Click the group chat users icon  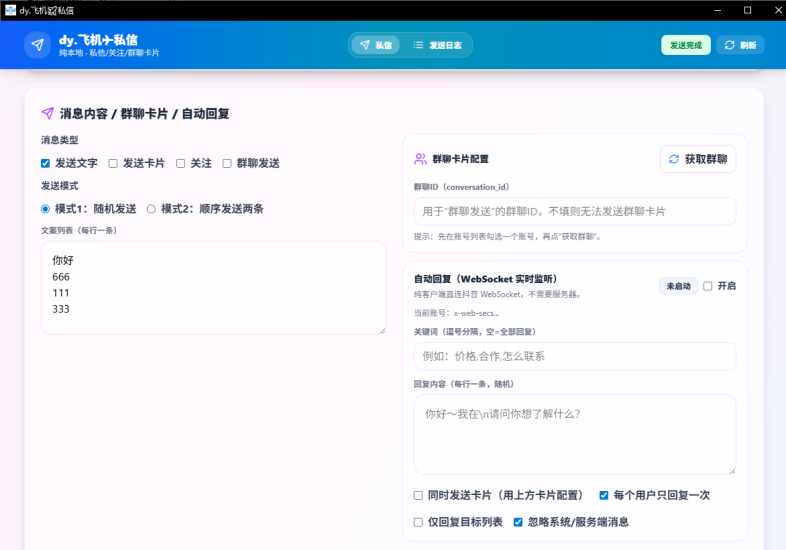420,159
